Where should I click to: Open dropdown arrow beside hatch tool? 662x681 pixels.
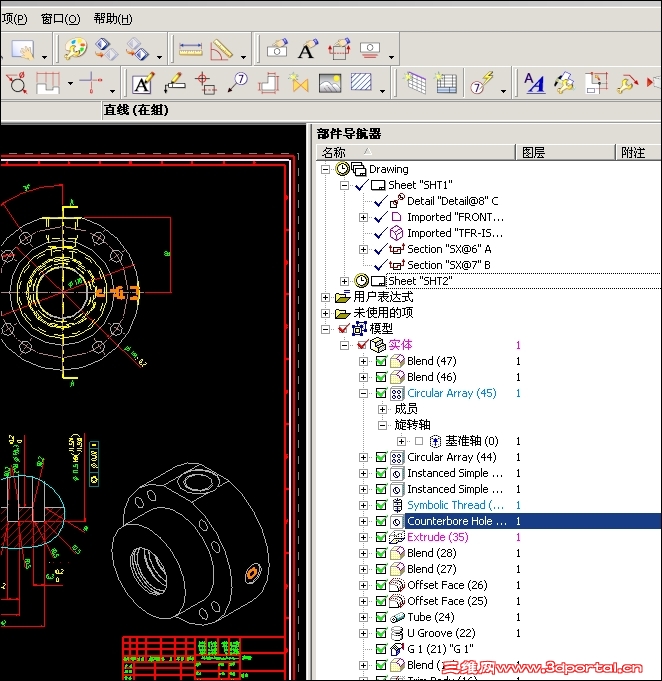click(382, 90)
